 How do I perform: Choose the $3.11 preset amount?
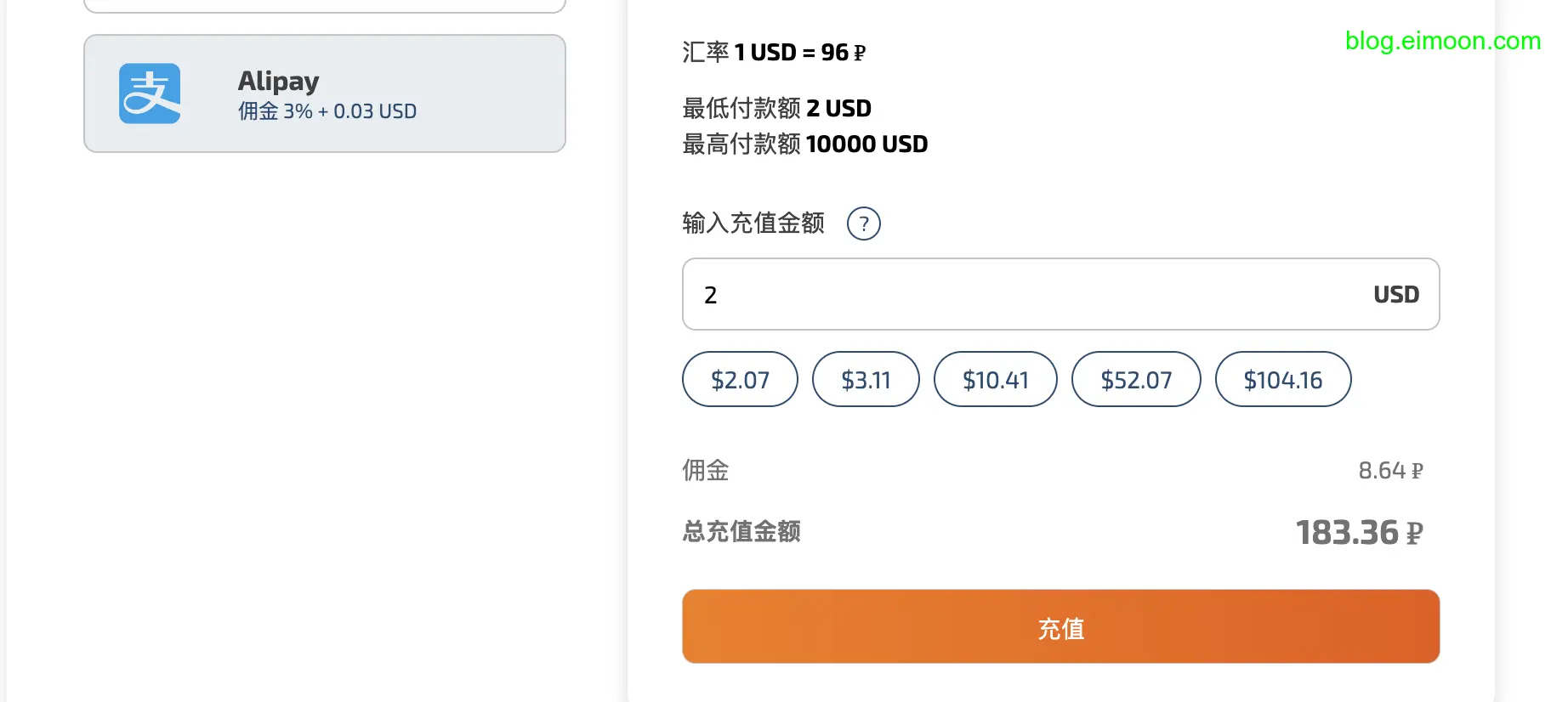[866, 379]
